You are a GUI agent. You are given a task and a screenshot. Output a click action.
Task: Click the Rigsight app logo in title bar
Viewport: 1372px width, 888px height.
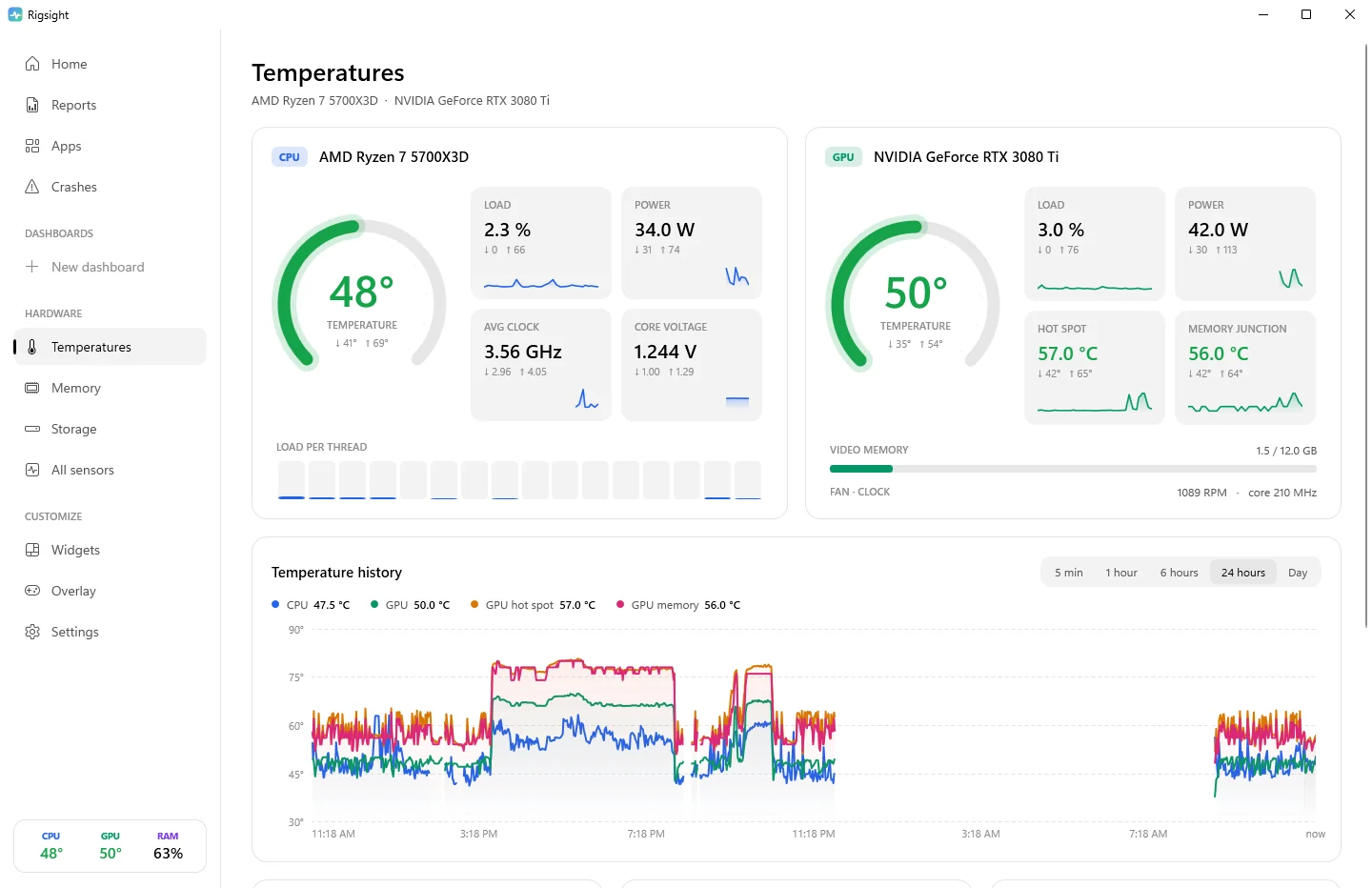15,14
